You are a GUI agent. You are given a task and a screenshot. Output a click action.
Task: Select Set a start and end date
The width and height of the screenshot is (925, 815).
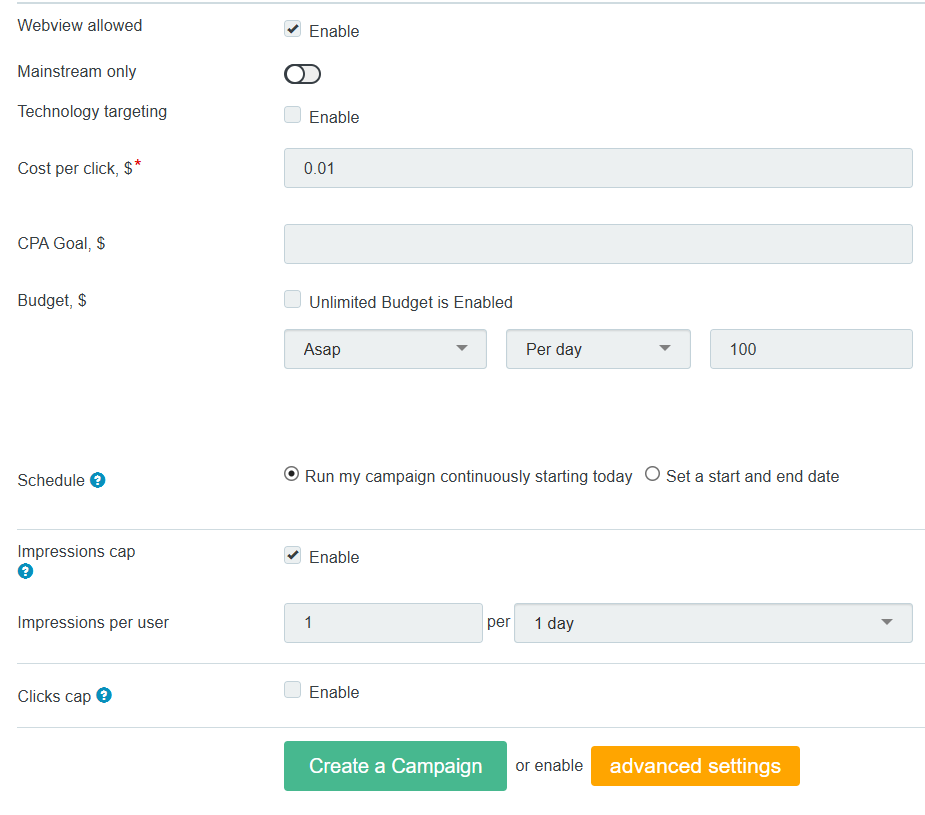(653, 475)
